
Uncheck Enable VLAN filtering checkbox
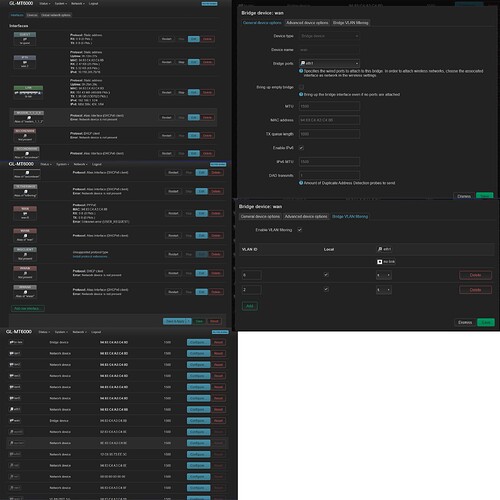[300, 230]
